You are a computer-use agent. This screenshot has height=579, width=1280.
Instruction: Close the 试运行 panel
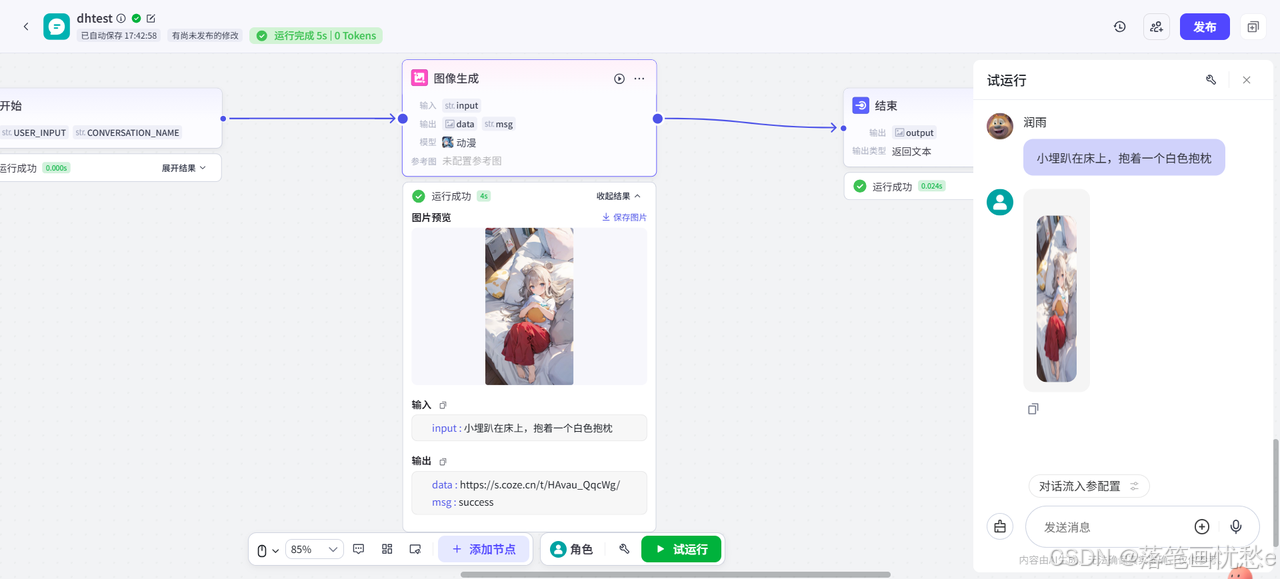tap(1246, 80)
